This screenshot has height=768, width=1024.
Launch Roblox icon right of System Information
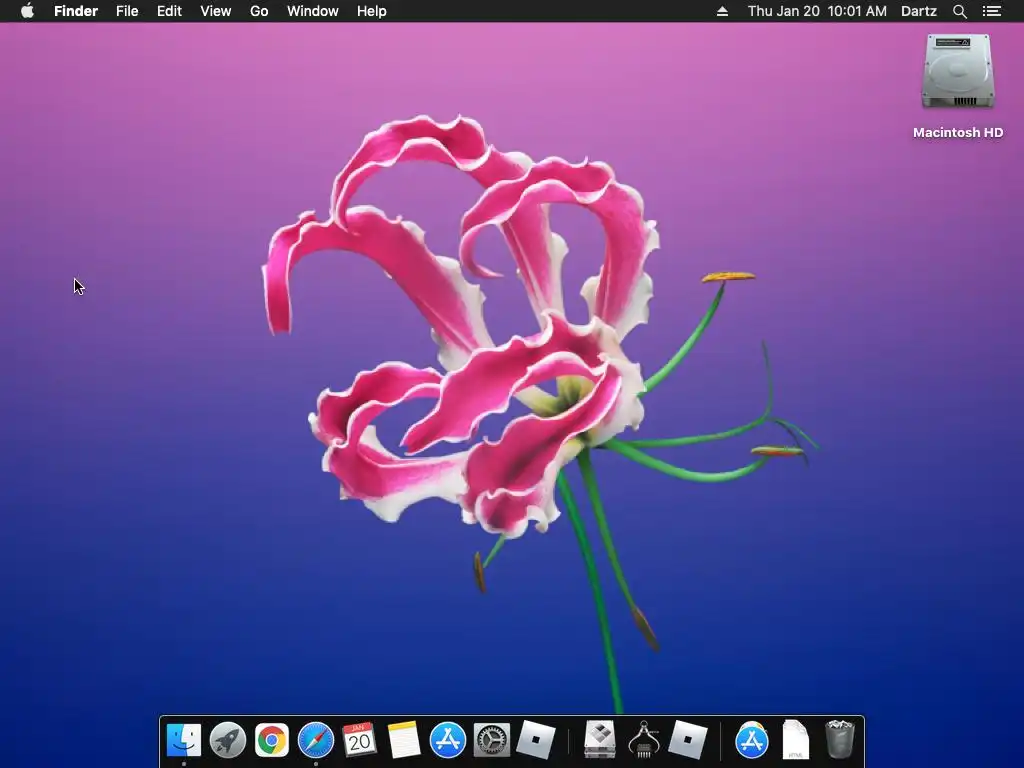click(x=688, y=741)
